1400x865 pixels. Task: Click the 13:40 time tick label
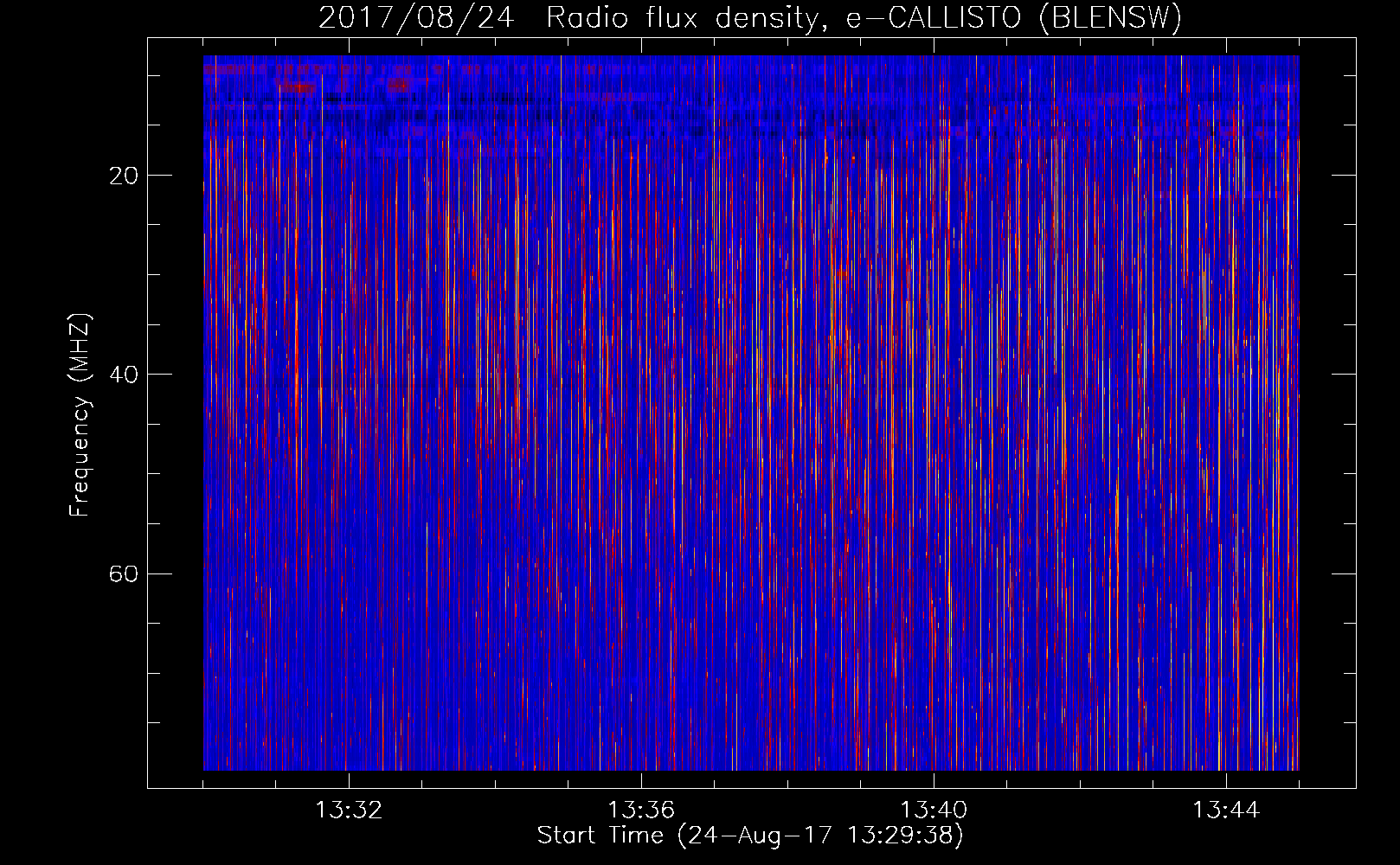[934, 810]
